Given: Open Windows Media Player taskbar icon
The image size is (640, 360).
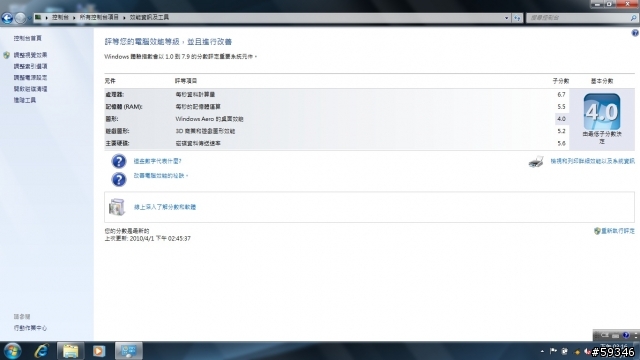Looking at the screenshot, I should pos(99,351).
